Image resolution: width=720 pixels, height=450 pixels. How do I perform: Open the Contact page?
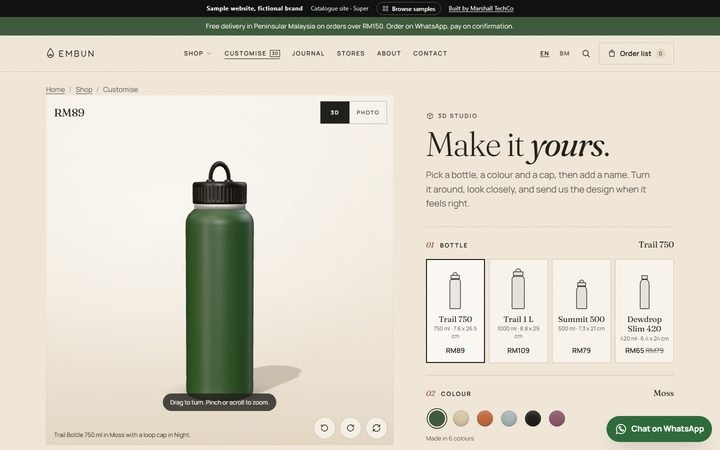click(430, 53)
